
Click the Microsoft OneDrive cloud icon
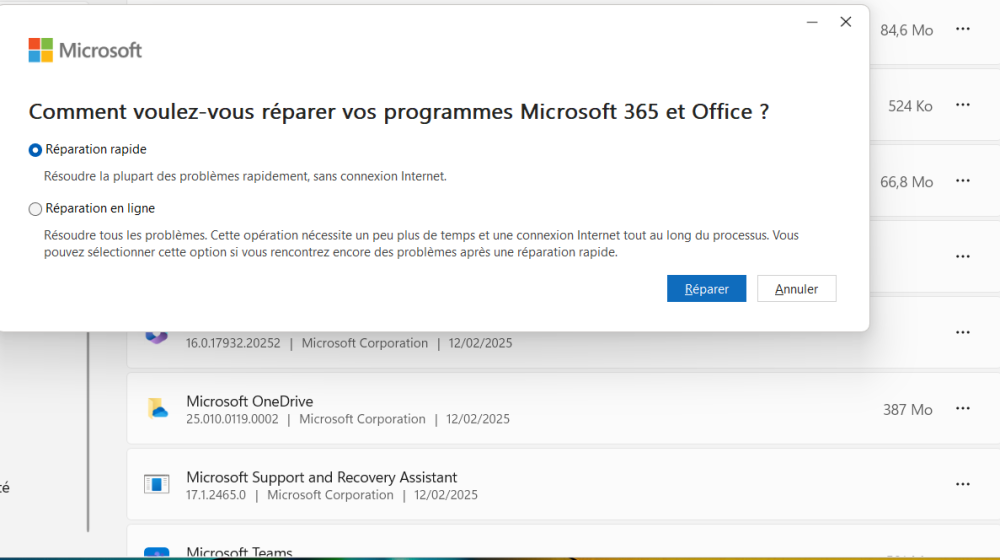click(157, 409)
